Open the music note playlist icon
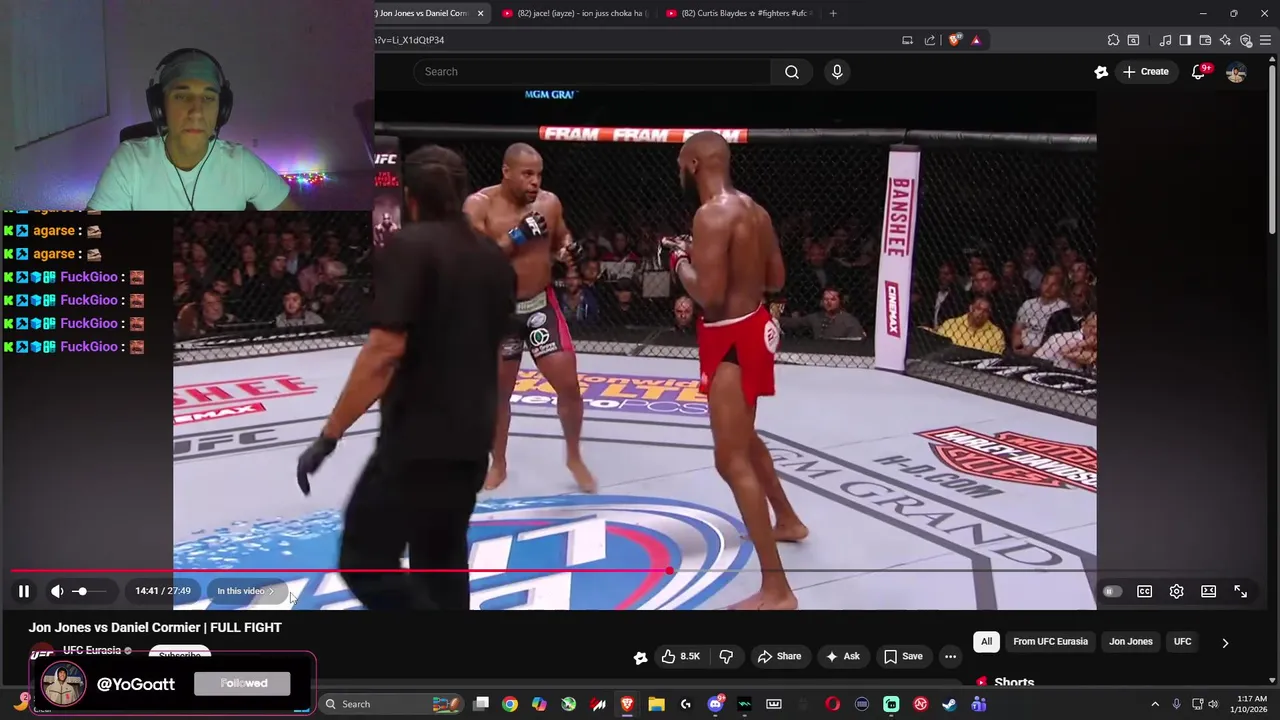 tap(1165, 40)
